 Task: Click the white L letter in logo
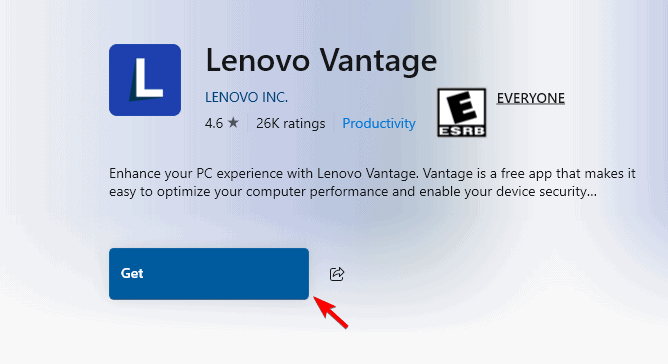pos(146,80)
